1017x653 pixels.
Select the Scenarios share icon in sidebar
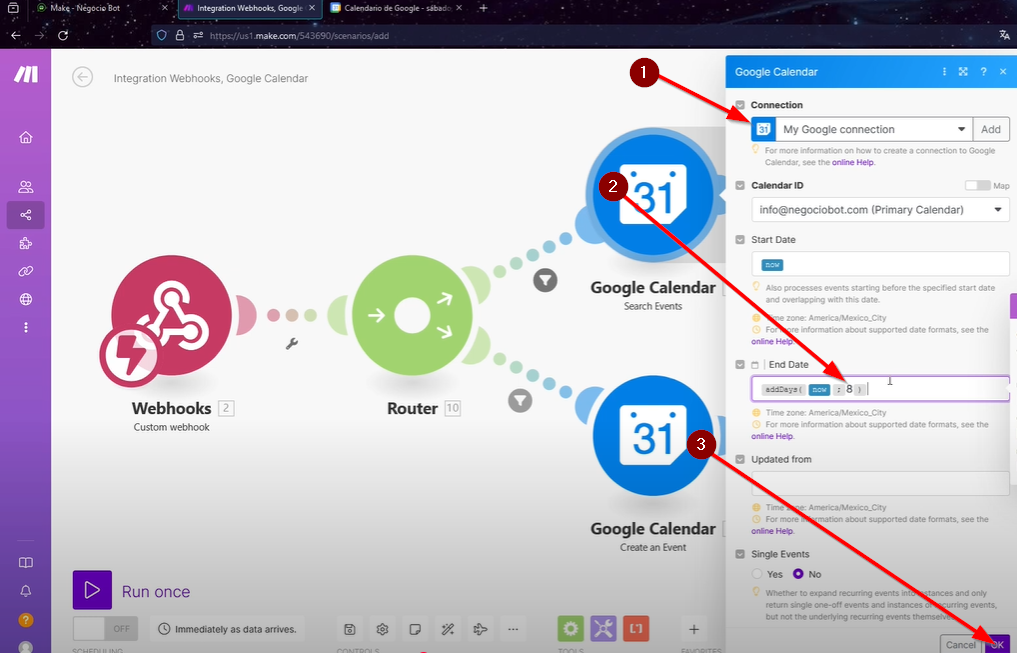click(26, 215)
